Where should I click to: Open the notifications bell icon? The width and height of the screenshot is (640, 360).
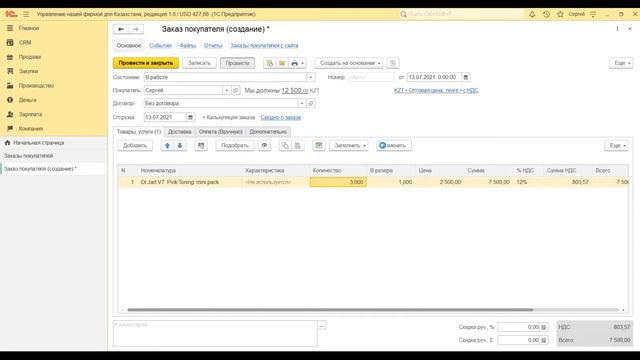coord(532,14)
